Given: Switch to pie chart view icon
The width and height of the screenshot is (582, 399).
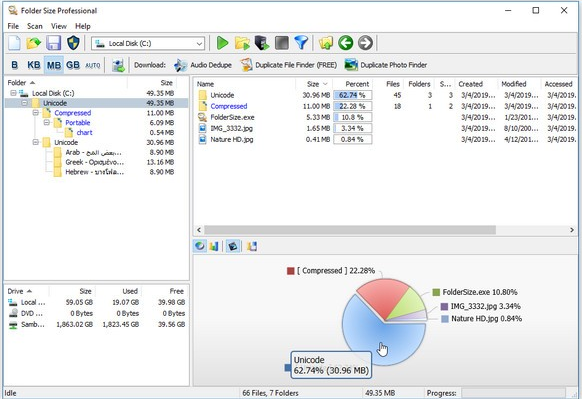Looking at the screenshot, I should (200, 246).
